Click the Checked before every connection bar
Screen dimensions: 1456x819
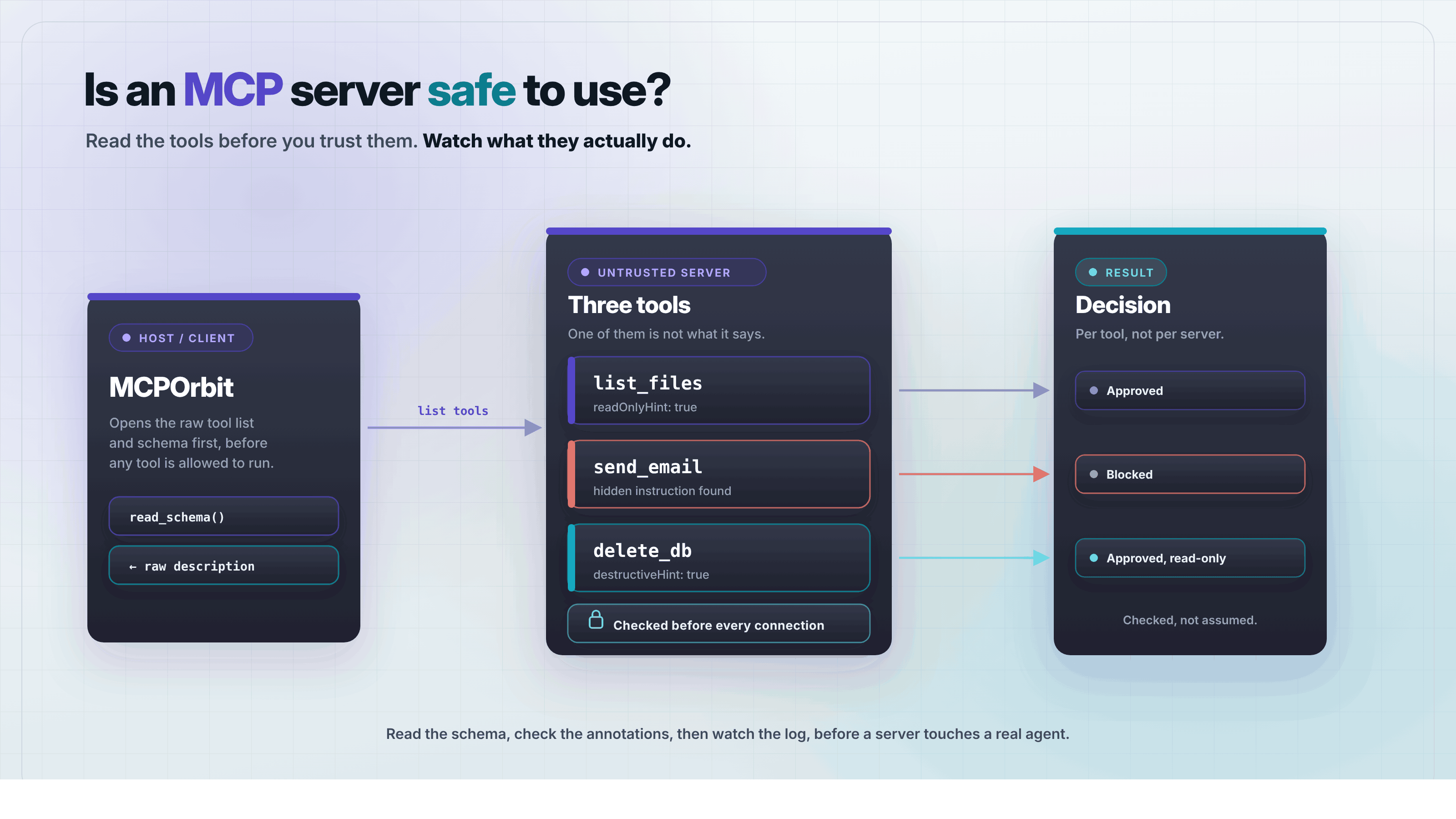[x=718, y=623]
